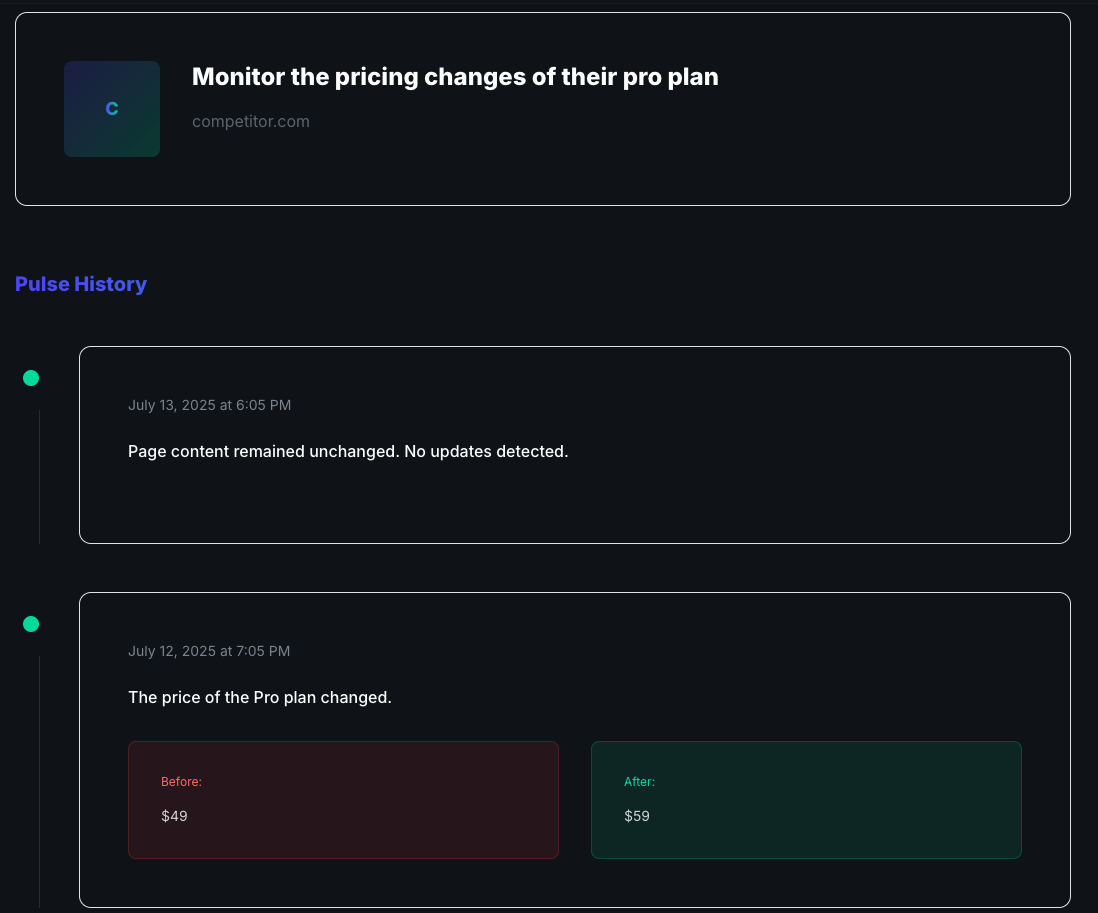Viewport: 1098px width, 913px height.
Task: Click the vertical timeline line below July 13 dot
Action: pyautogui.click(x=39, y=477)
